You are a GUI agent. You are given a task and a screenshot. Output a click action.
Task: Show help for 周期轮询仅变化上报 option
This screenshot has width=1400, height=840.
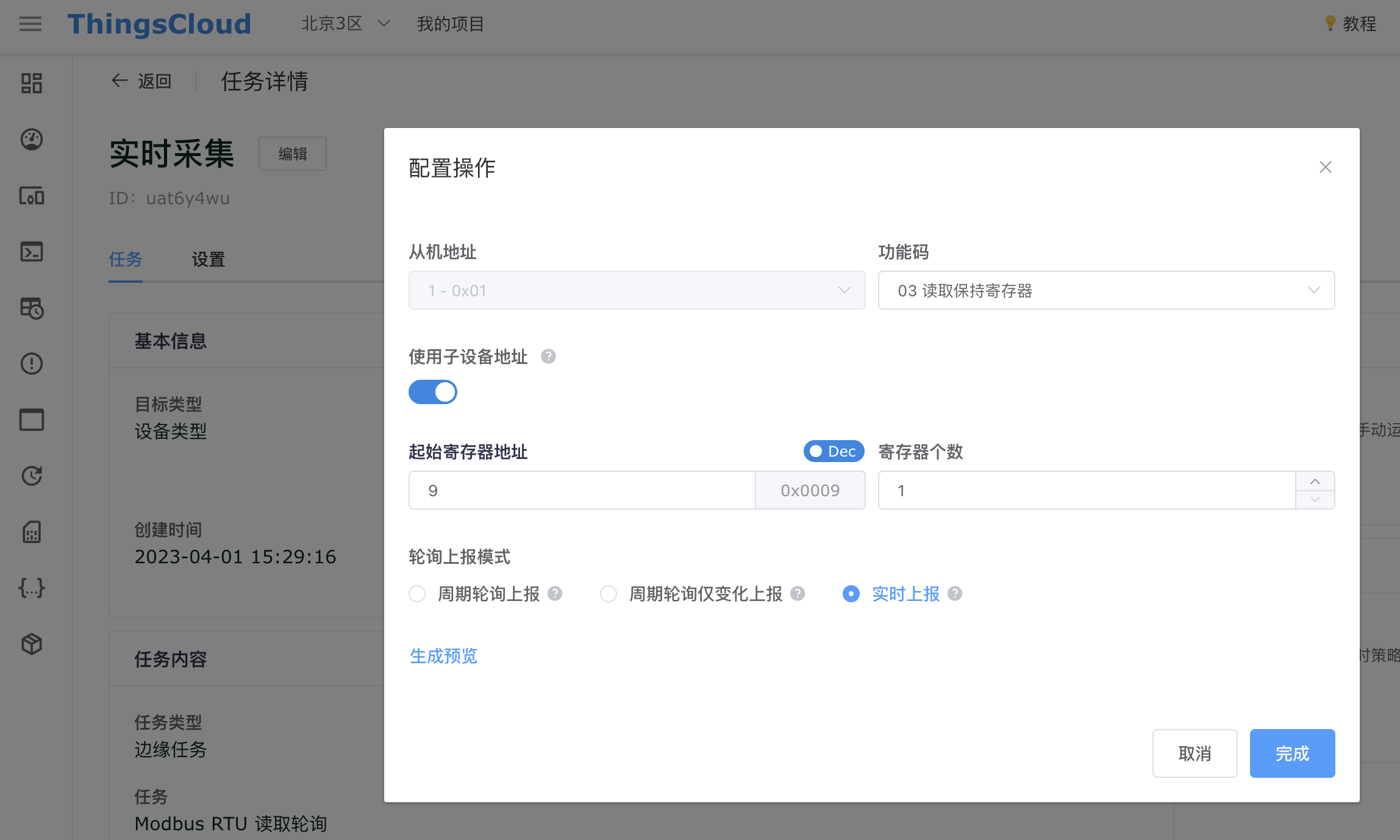tap(798, 593)
